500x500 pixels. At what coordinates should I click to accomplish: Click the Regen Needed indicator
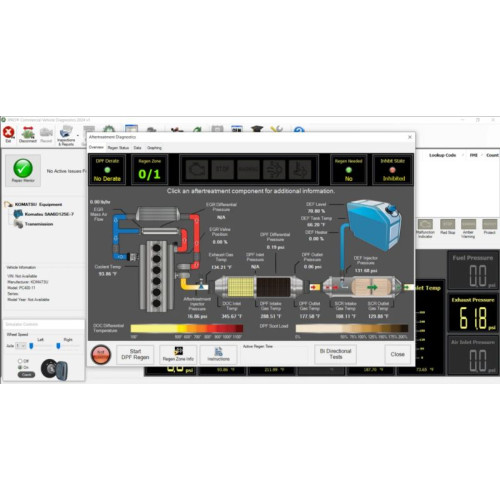click(349, 170)
